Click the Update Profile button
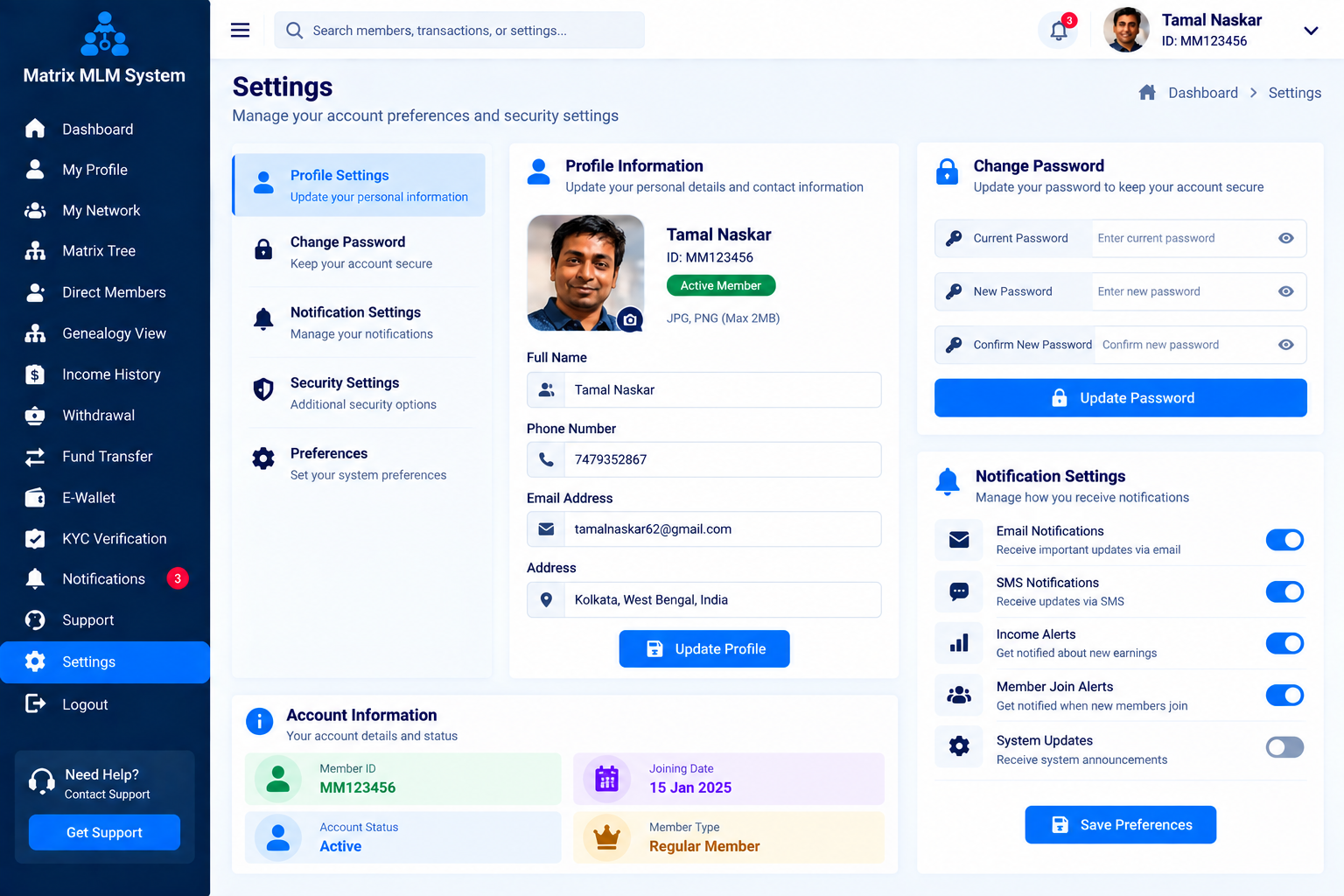Image resolution: width=1344 pixels, height=896 pixels. coord(704,649)
